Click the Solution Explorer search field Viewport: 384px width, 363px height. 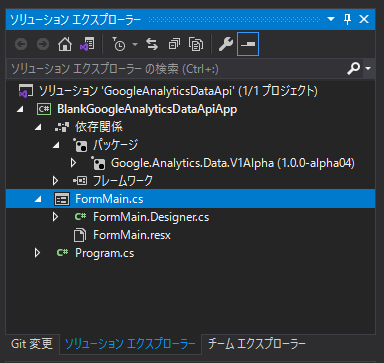177,69
